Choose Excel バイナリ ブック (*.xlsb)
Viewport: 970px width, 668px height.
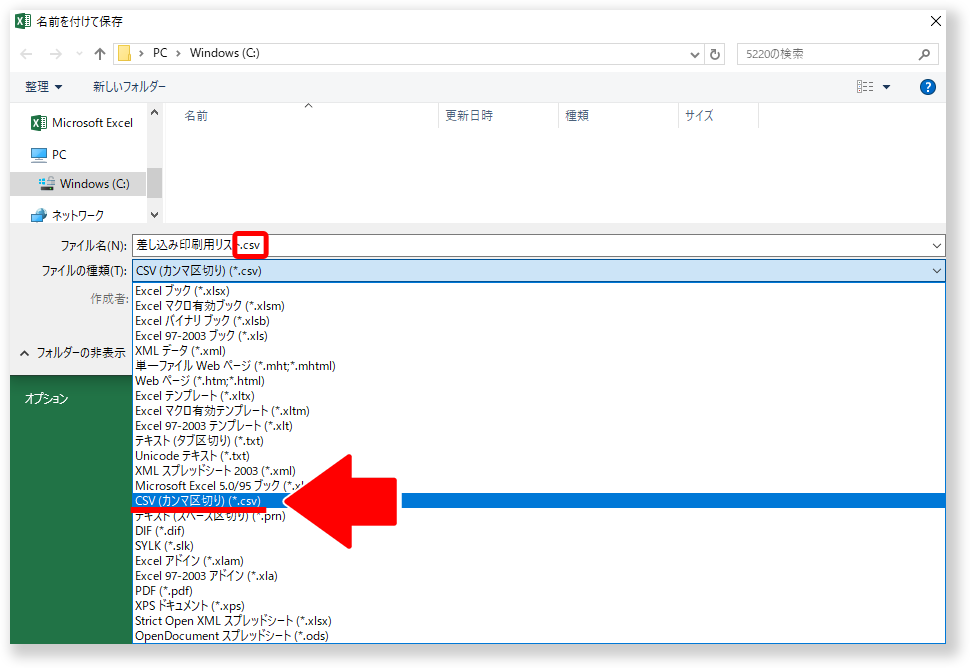point(539,320)
